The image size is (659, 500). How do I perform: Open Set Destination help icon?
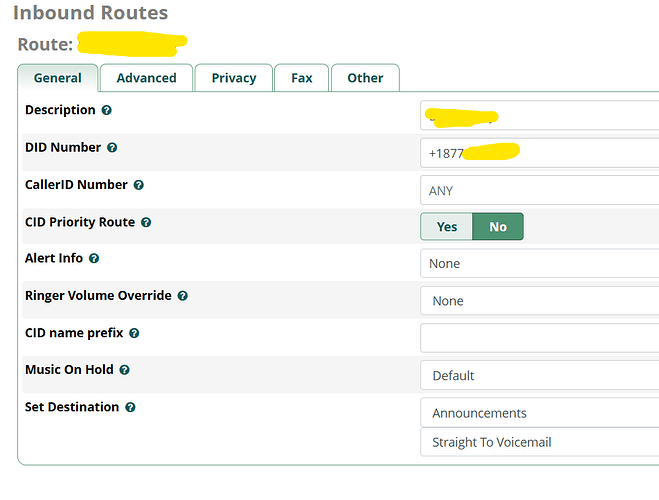pos(130,407)
